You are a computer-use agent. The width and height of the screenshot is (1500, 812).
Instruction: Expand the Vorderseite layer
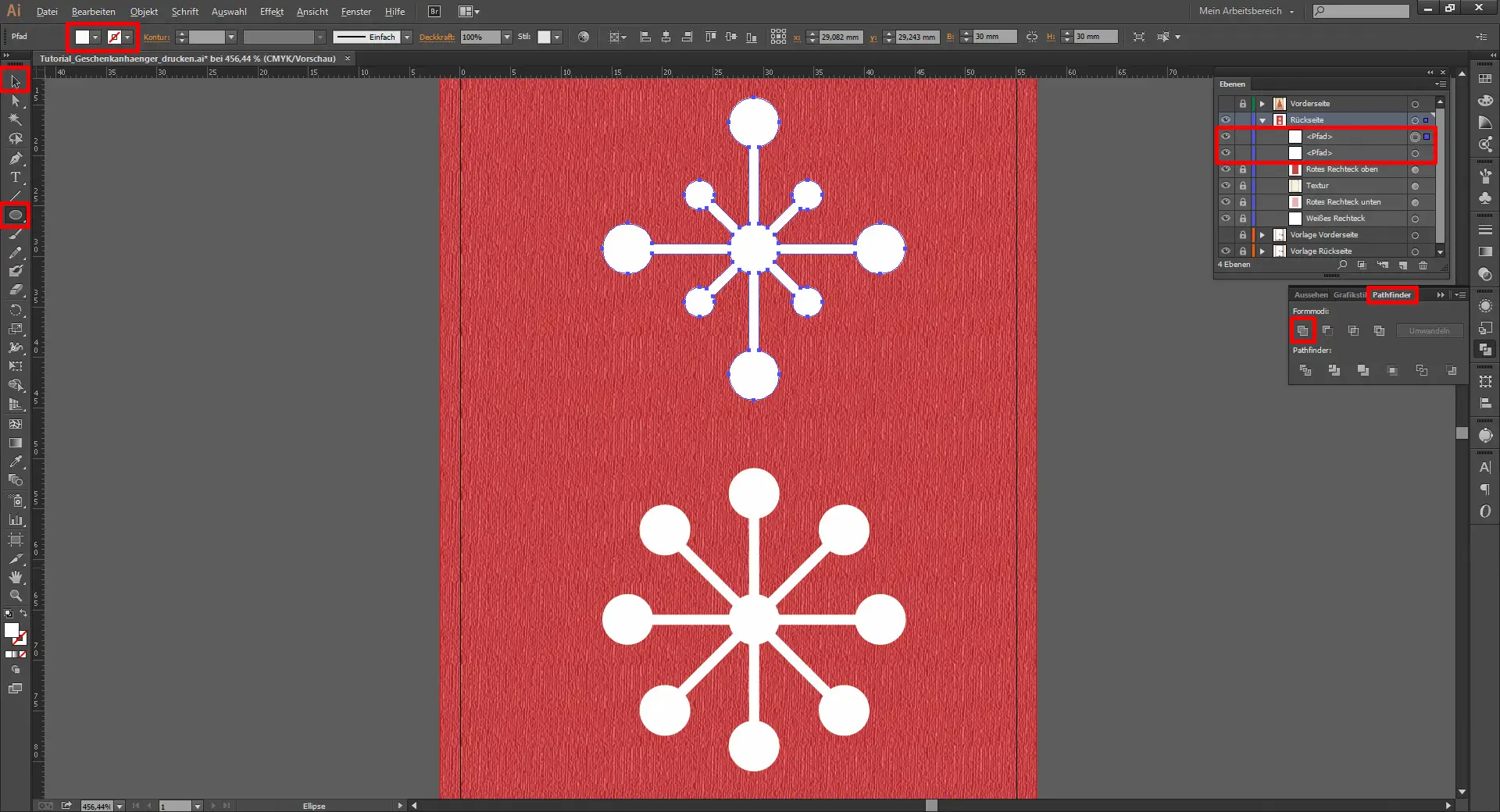pyautogui.click(x=1262, y=104)
